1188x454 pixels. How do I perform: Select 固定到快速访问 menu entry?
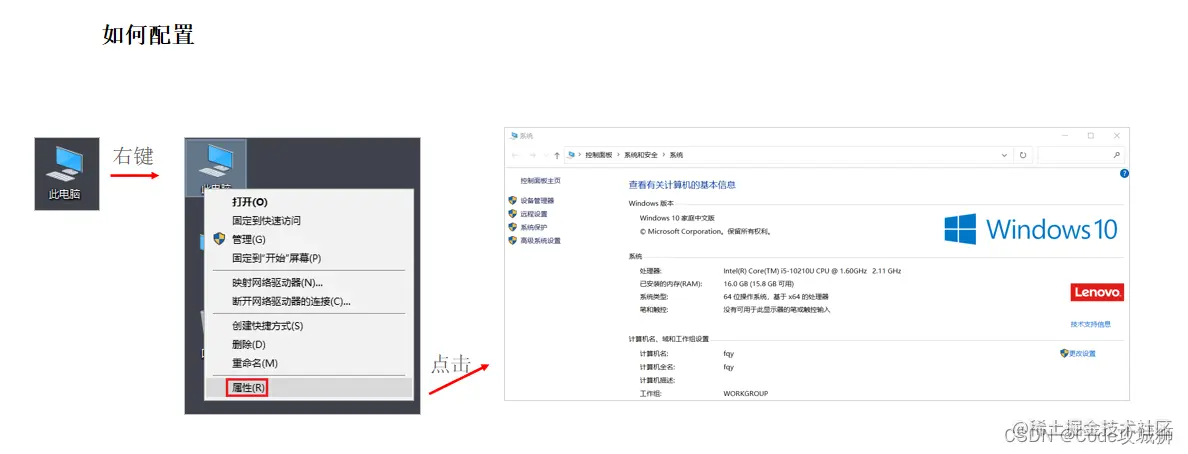pyautogui.click(x=266, y=221)
